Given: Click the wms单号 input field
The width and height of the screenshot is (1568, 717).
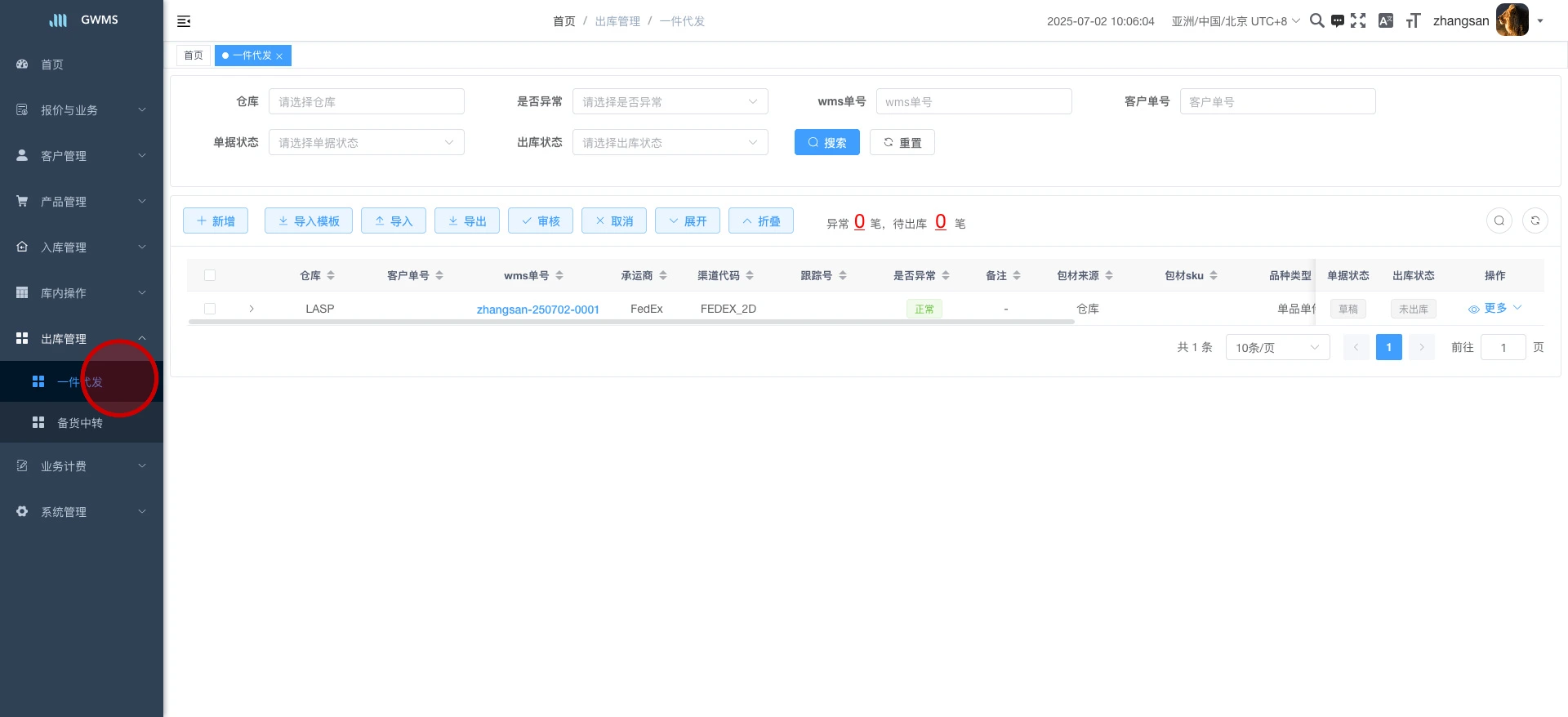Looking at the screenshot, I should [973, 102].
